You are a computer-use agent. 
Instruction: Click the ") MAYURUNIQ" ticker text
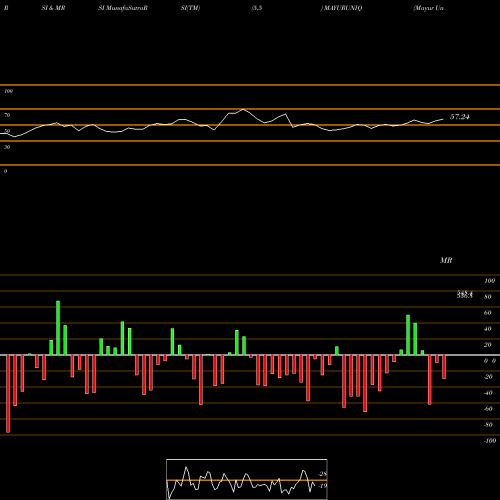click(x=341, y=8)
